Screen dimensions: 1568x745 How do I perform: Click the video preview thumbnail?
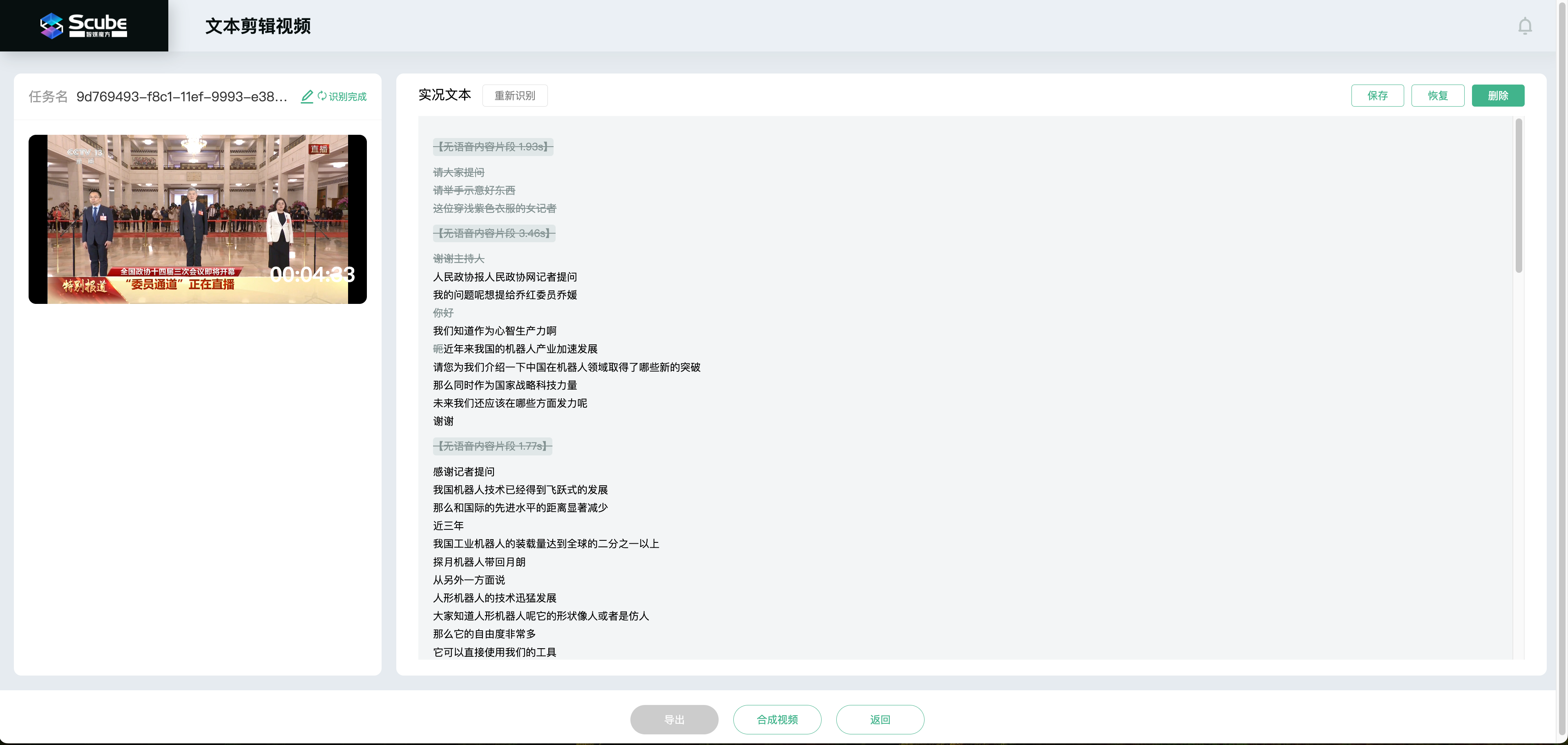[x=197, y=219]
